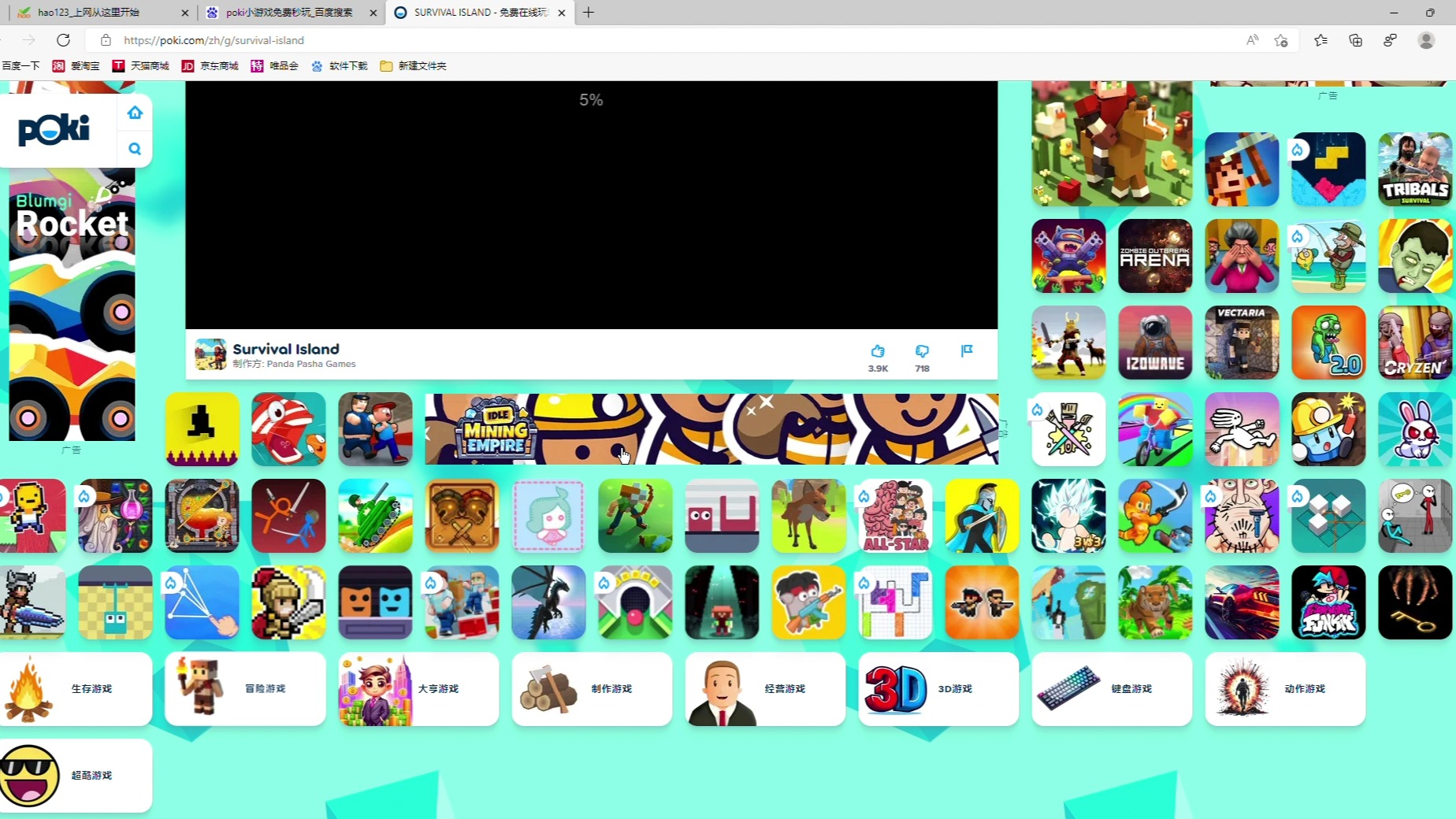Open the 动作游戏 category
The width and height of the screenshot is (1456, 819).
1285,689
